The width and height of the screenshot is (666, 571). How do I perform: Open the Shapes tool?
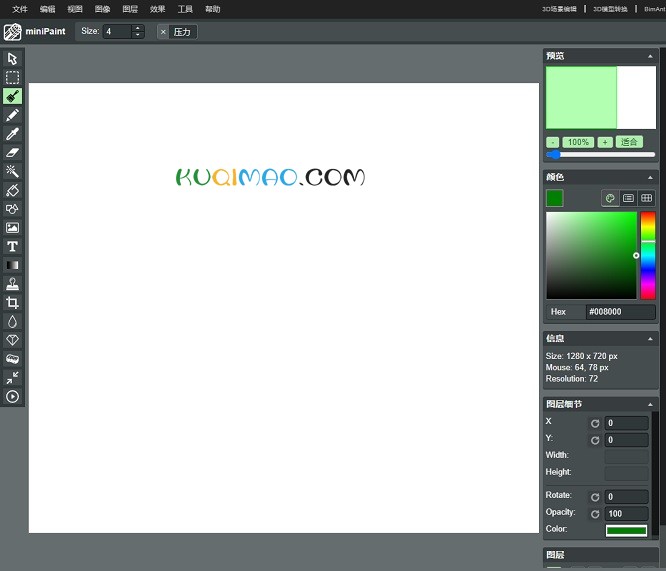pos(12,209)
